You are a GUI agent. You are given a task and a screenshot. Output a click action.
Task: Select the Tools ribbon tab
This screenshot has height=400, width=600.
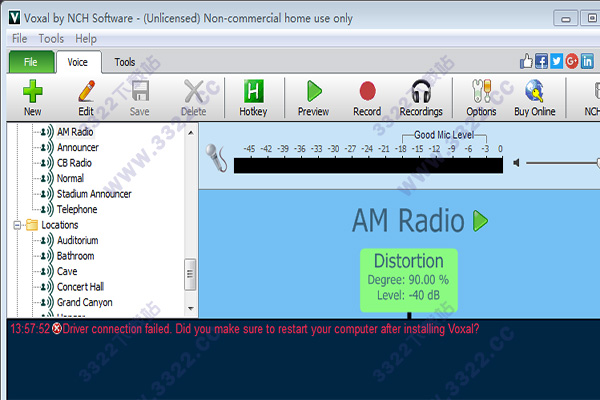coord(125,62)
